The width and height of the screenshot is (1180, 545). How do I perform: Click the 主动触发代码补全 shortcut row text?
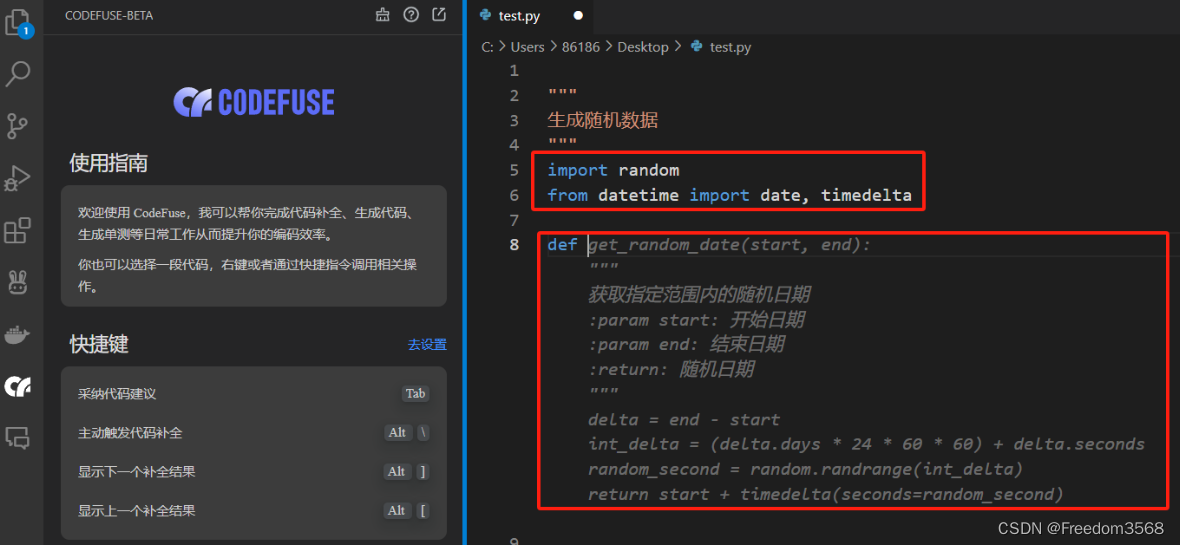coord(130,433)
